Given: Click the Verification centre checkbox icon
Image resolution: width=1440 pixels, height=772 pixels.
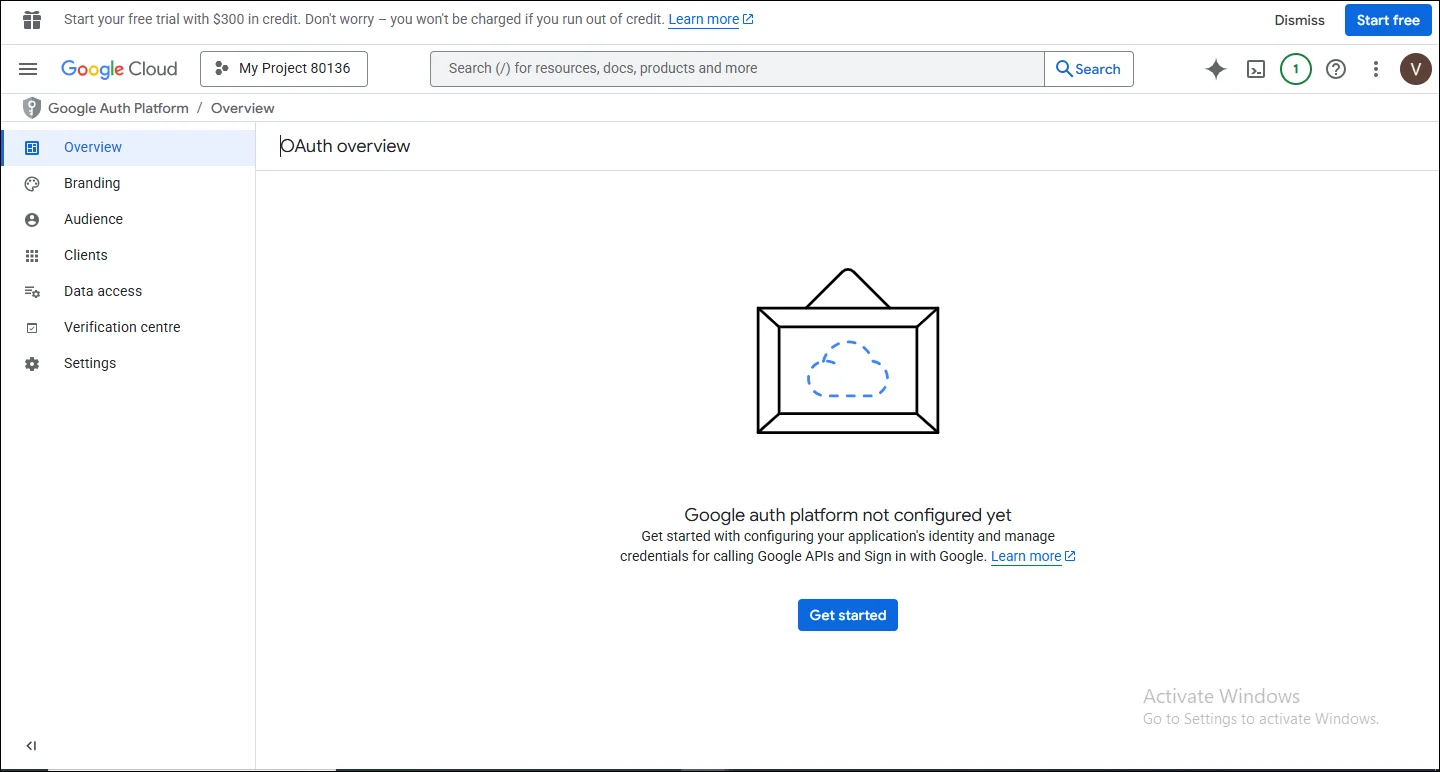Looking at the screenshot, I should pyautogui.click(x=32, y=328).
